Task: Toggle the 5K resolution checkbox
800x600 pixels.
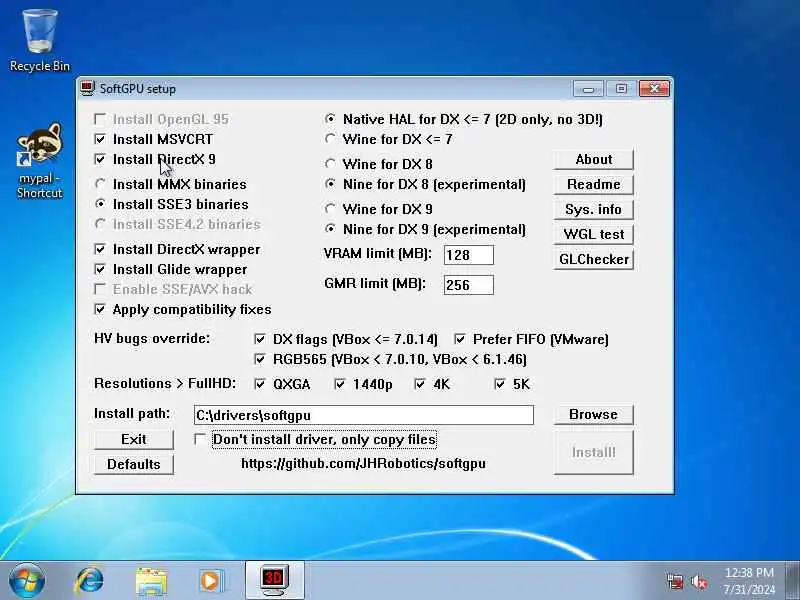Action: 500,384
